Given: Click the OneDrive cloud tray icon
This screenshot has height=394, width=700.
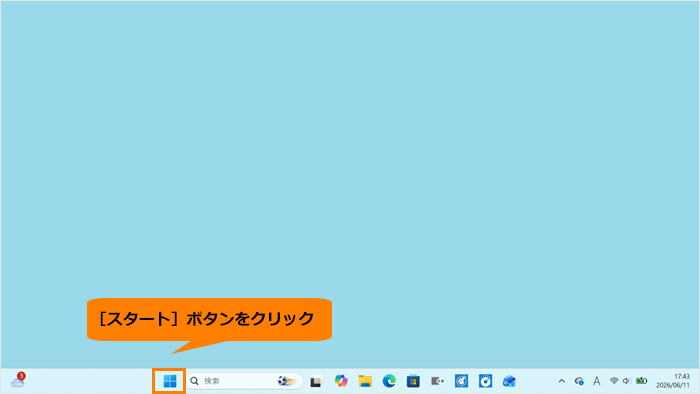Looking at the screenshot, I should [x=579, y=381].
